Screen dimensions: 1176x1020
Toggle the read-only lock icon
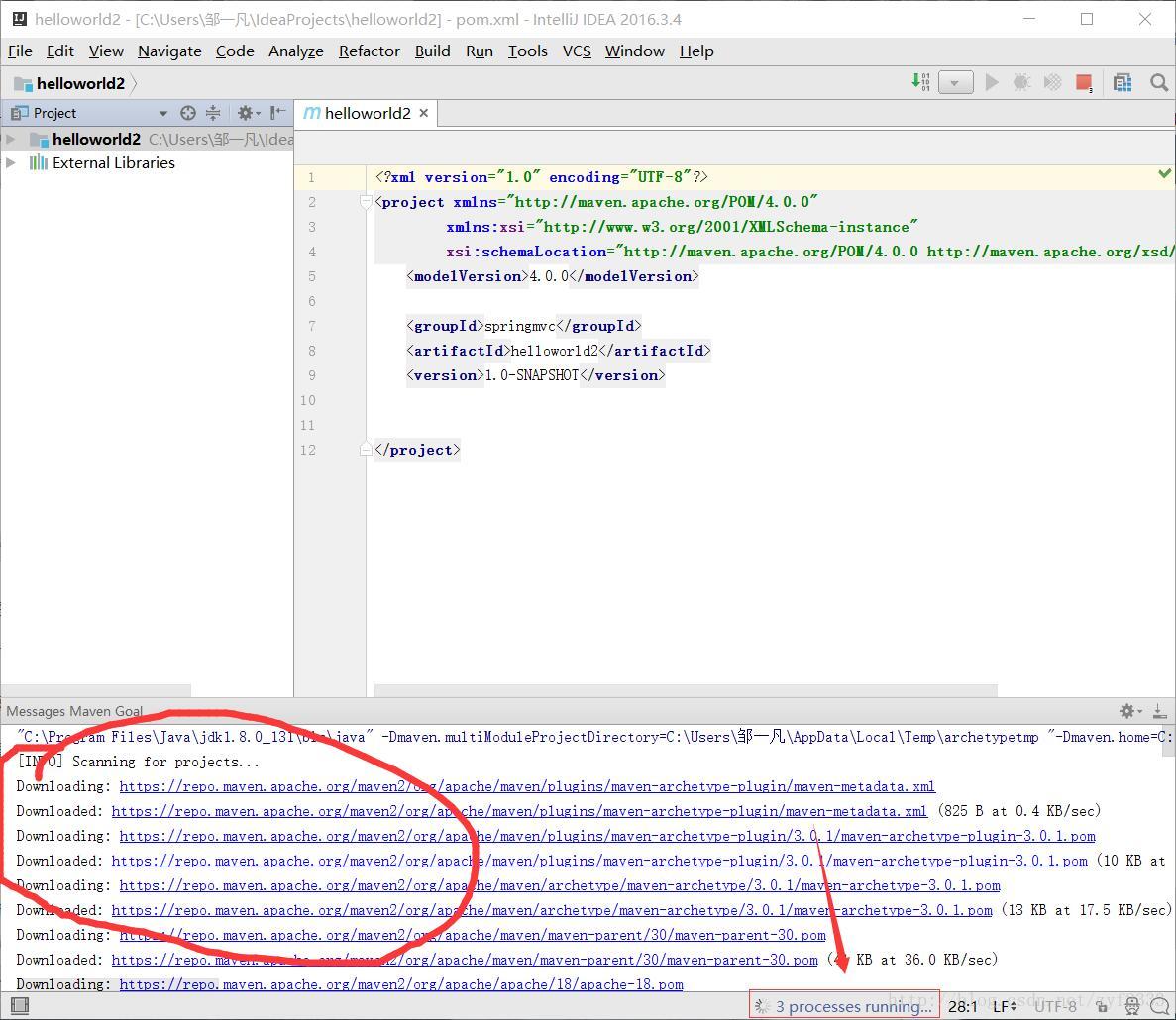point(1102,1006)
